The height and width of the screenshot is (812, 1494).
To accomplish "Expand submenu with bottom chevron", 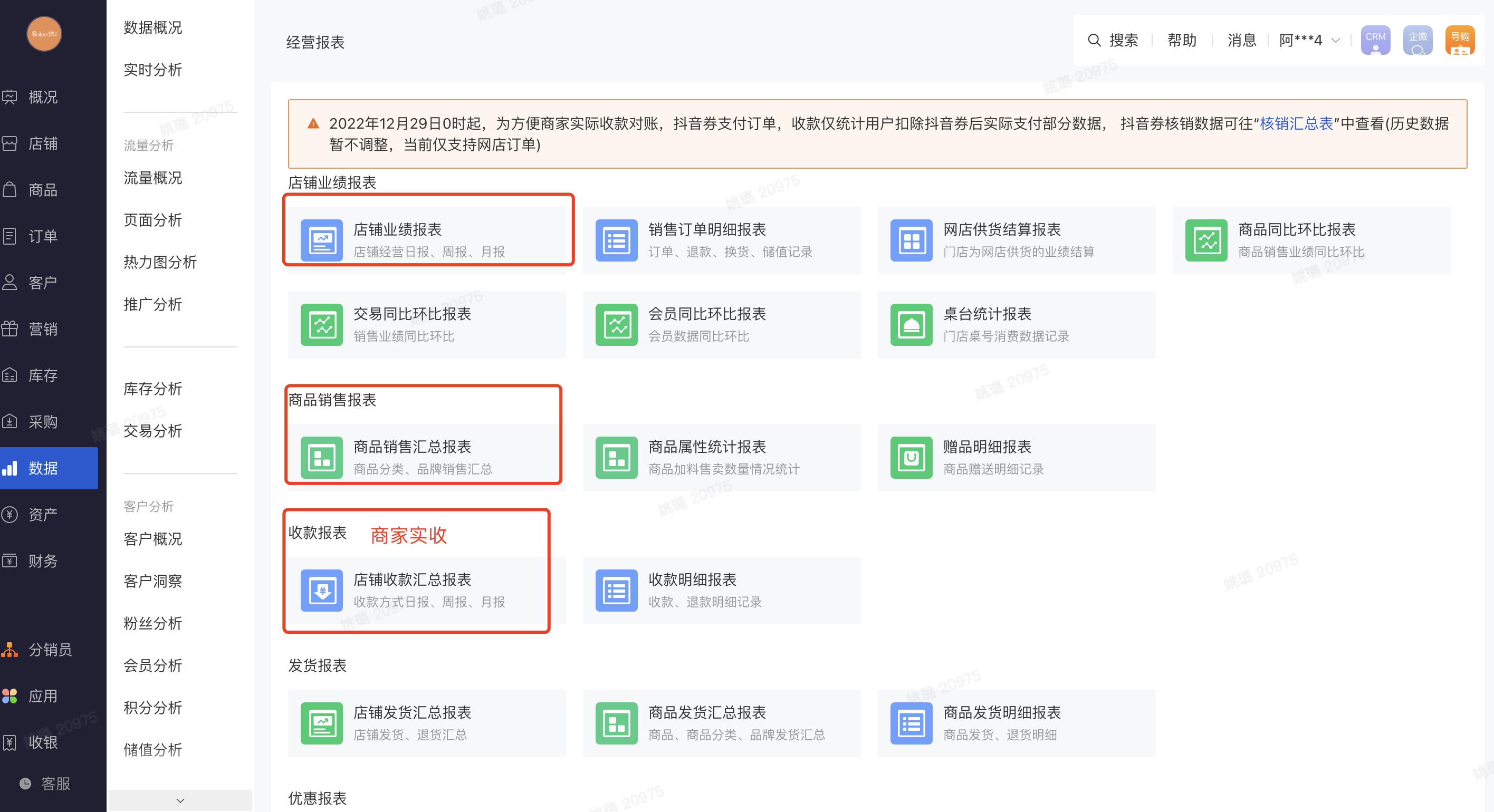I will click(x=180, y=800).
